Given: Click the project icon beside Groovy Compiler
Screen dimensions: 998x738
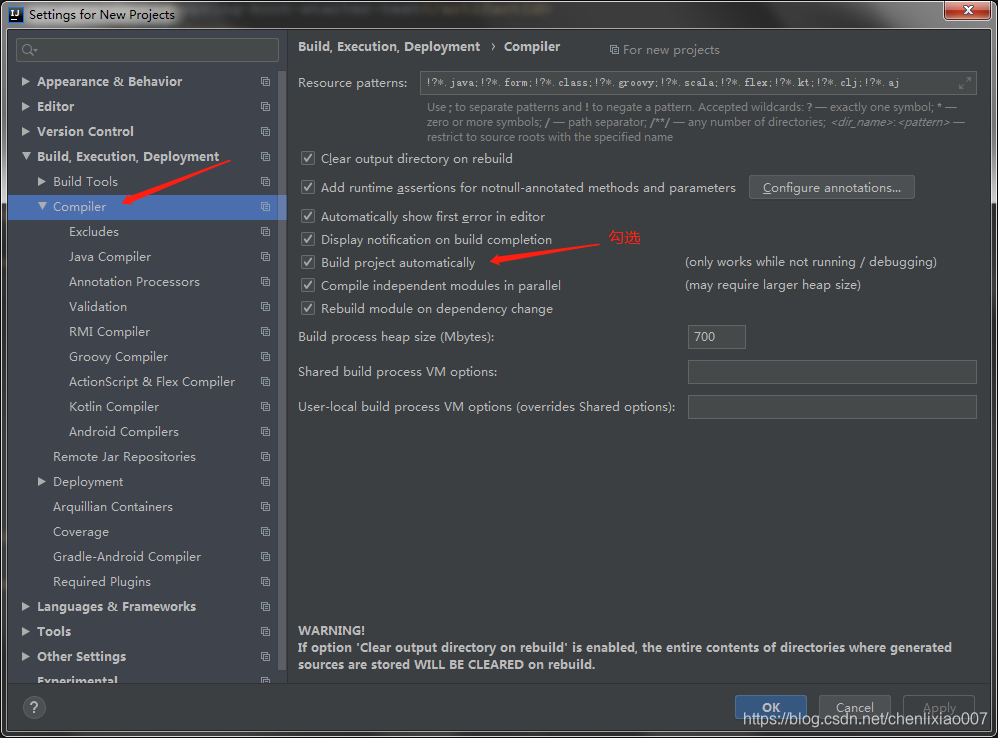Looking at the screenshot, I should coord(265,357).
